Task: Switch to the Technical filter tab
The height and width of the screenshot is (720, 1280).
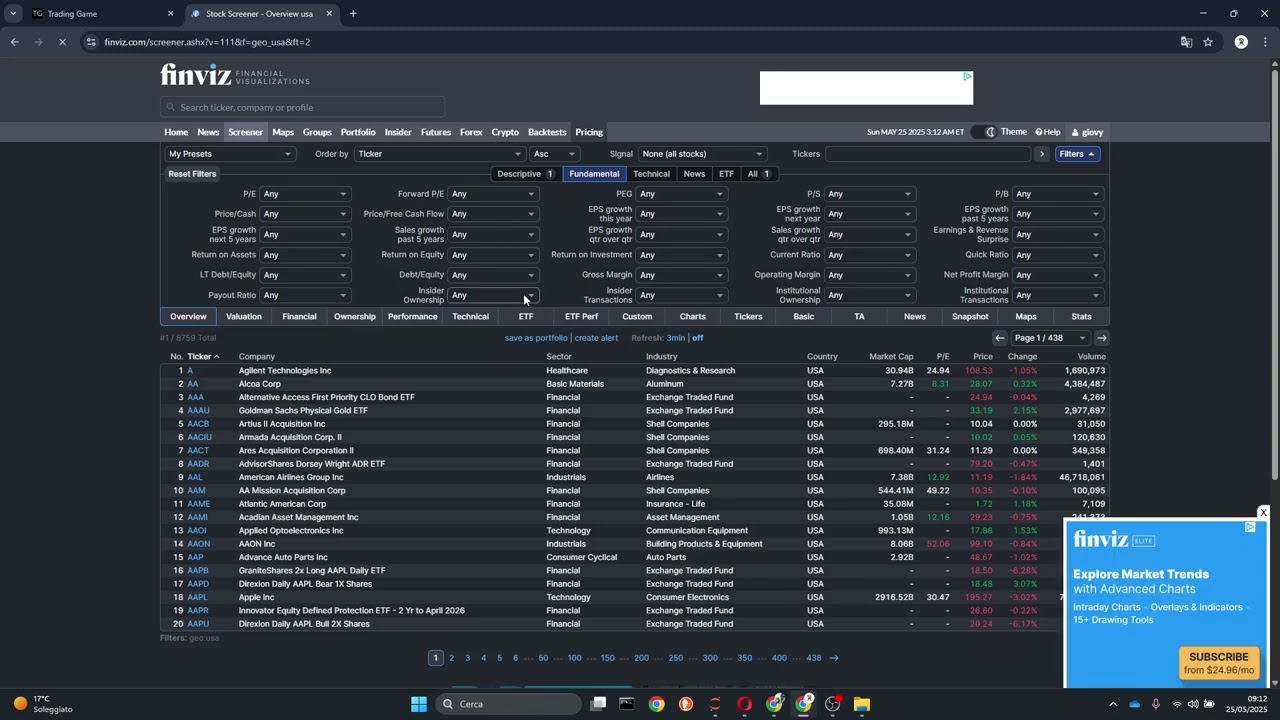Action: click(651, 174)
